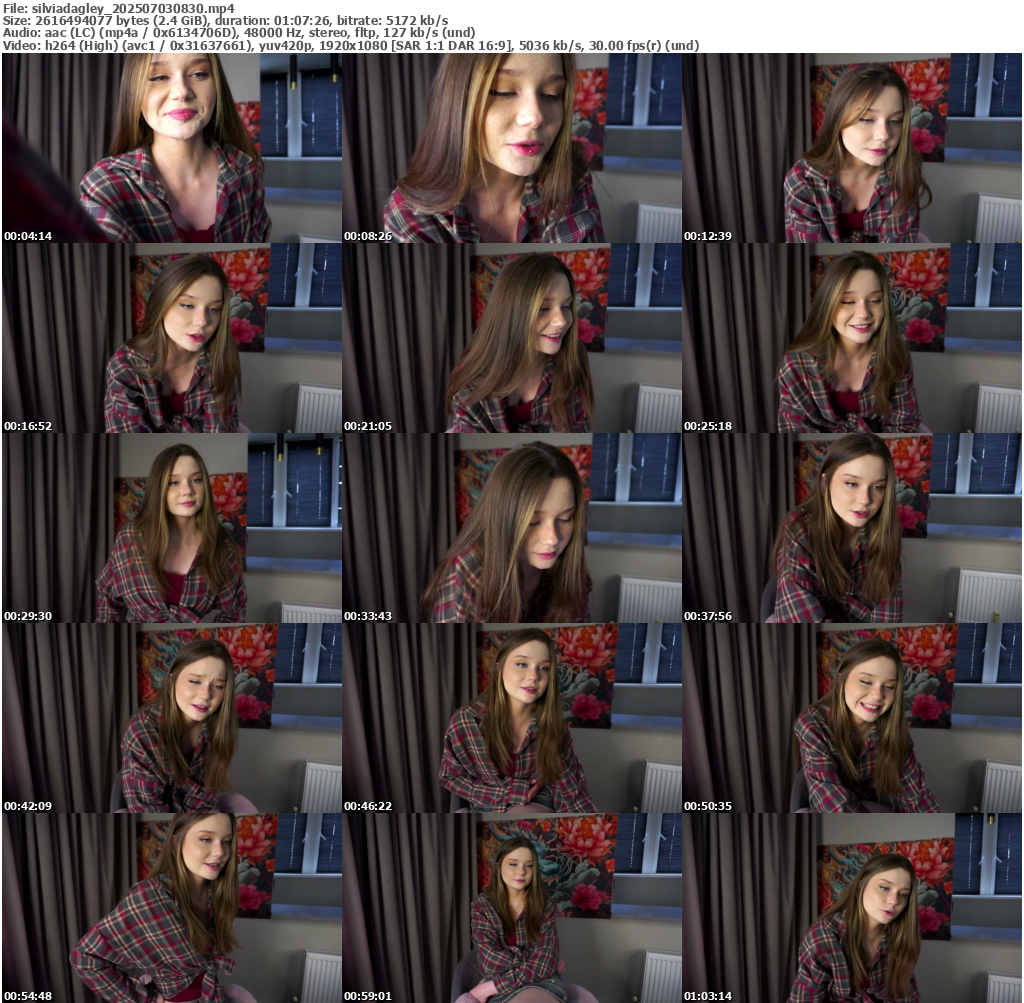
Task: Select the frame at timestamp 00:33:43
Action: (x=512, y=528)
